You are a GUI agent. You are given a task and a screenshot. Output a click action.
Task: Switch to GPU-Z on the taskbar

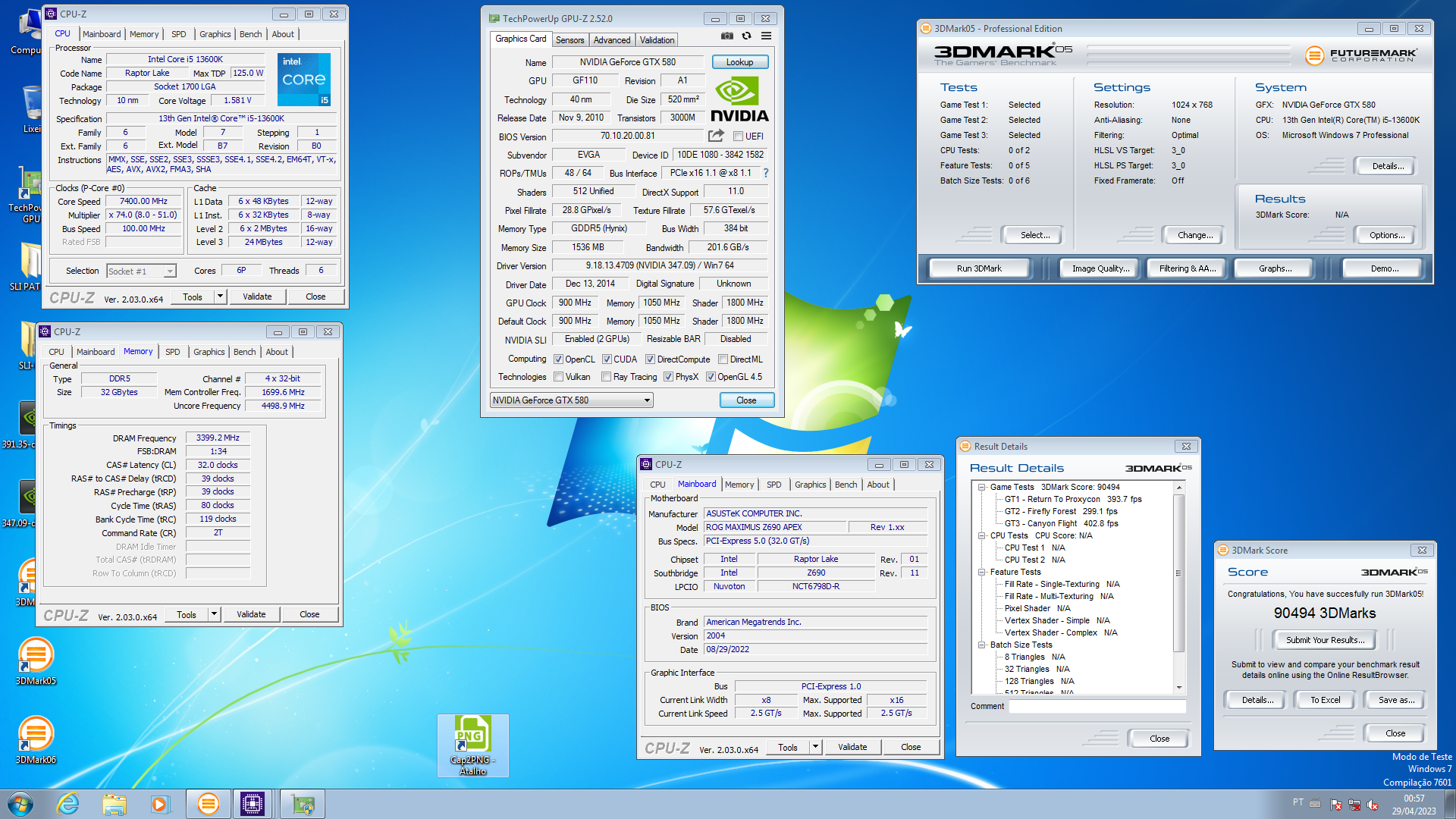coord(302,804)
